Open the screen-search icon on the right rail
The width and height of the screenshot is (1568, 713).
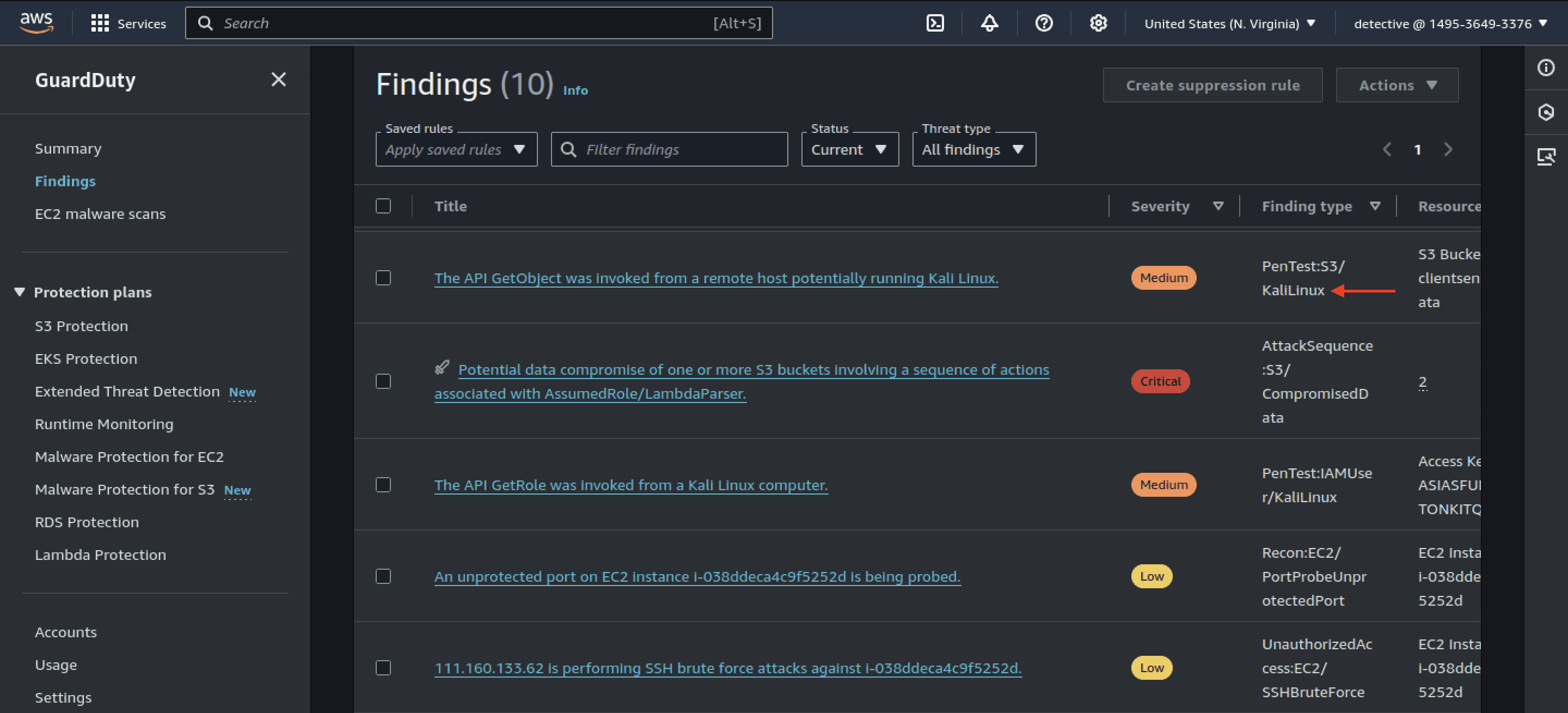click(x=1546, y=156)
